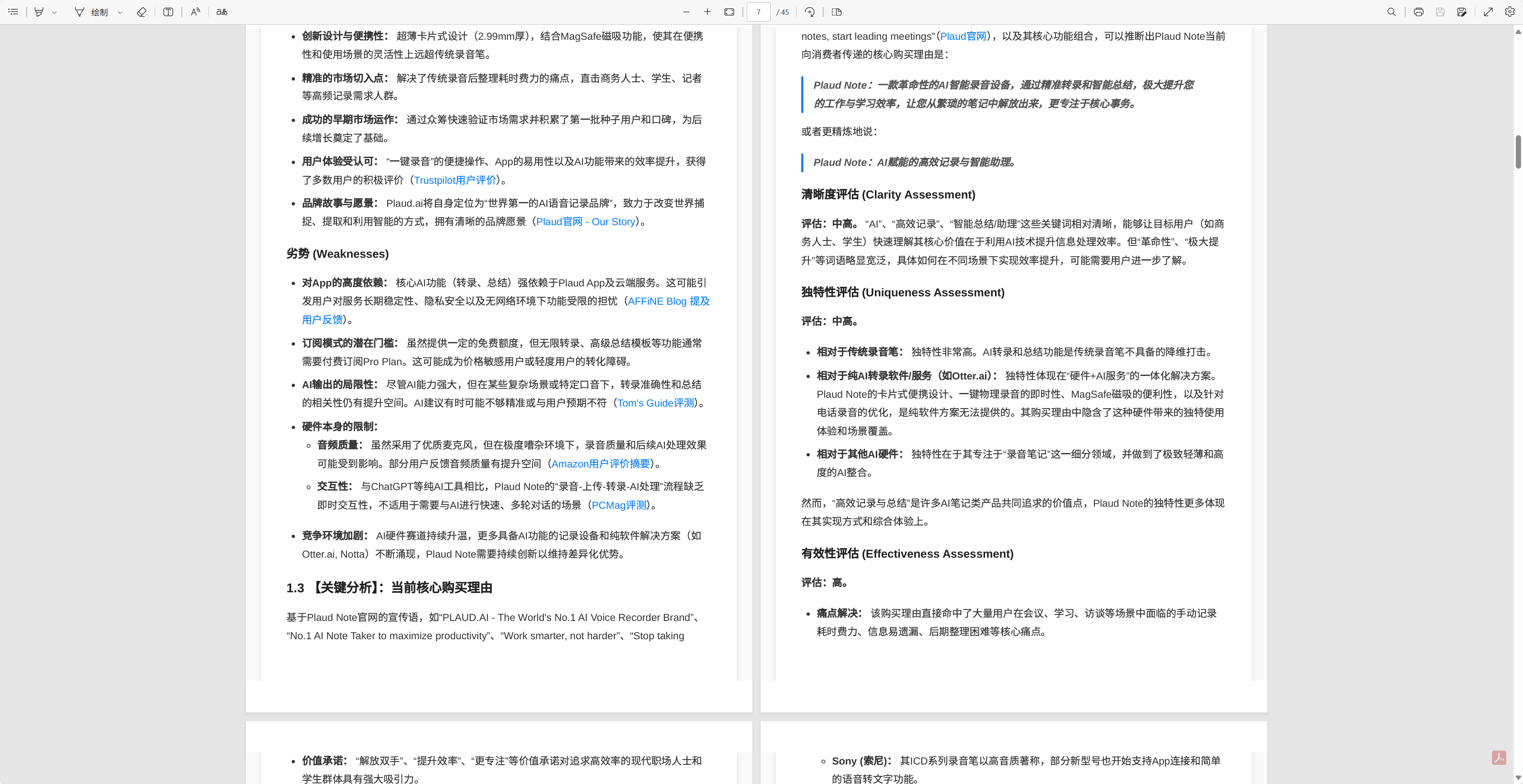Select the eraser tool

click(141, 12)
